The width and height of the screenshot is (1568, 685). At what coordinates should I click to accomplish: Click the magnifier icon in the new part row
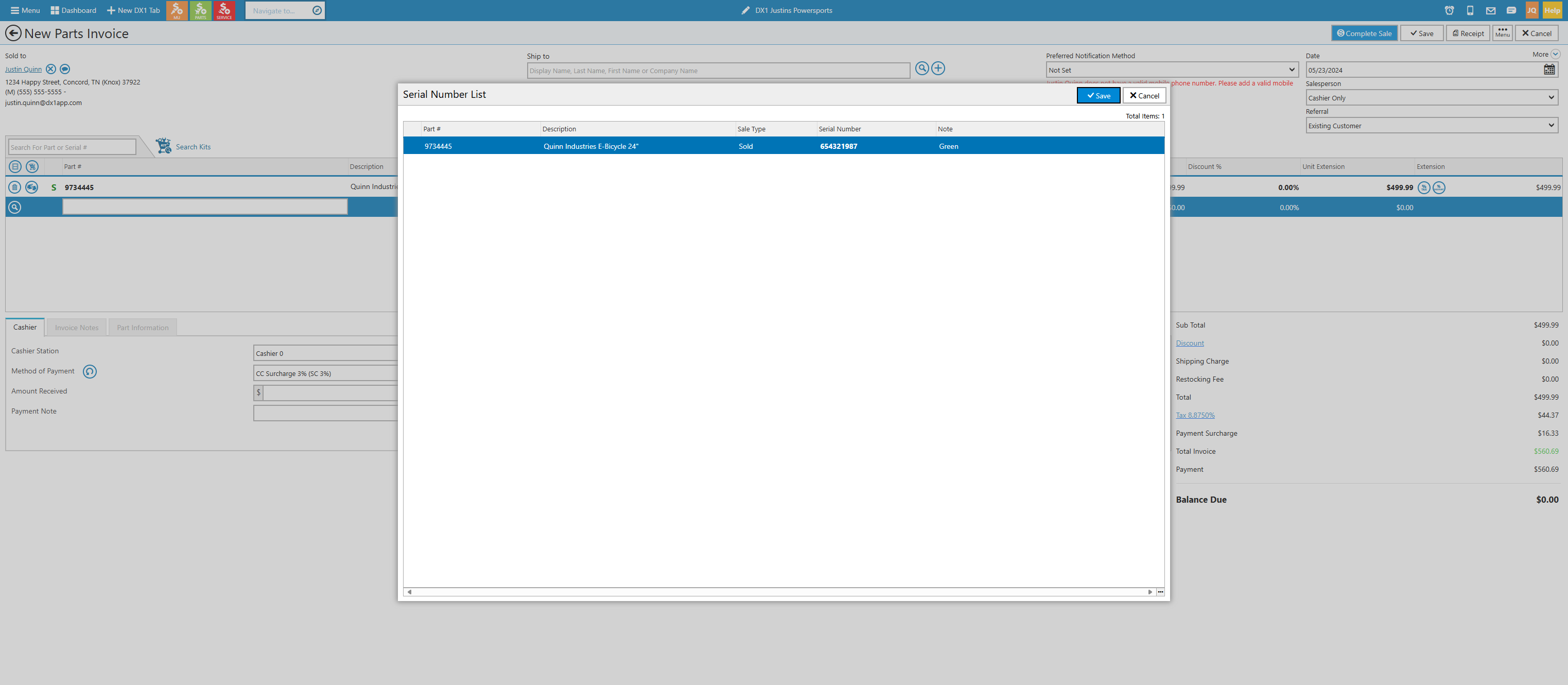[x=14, y=208]
